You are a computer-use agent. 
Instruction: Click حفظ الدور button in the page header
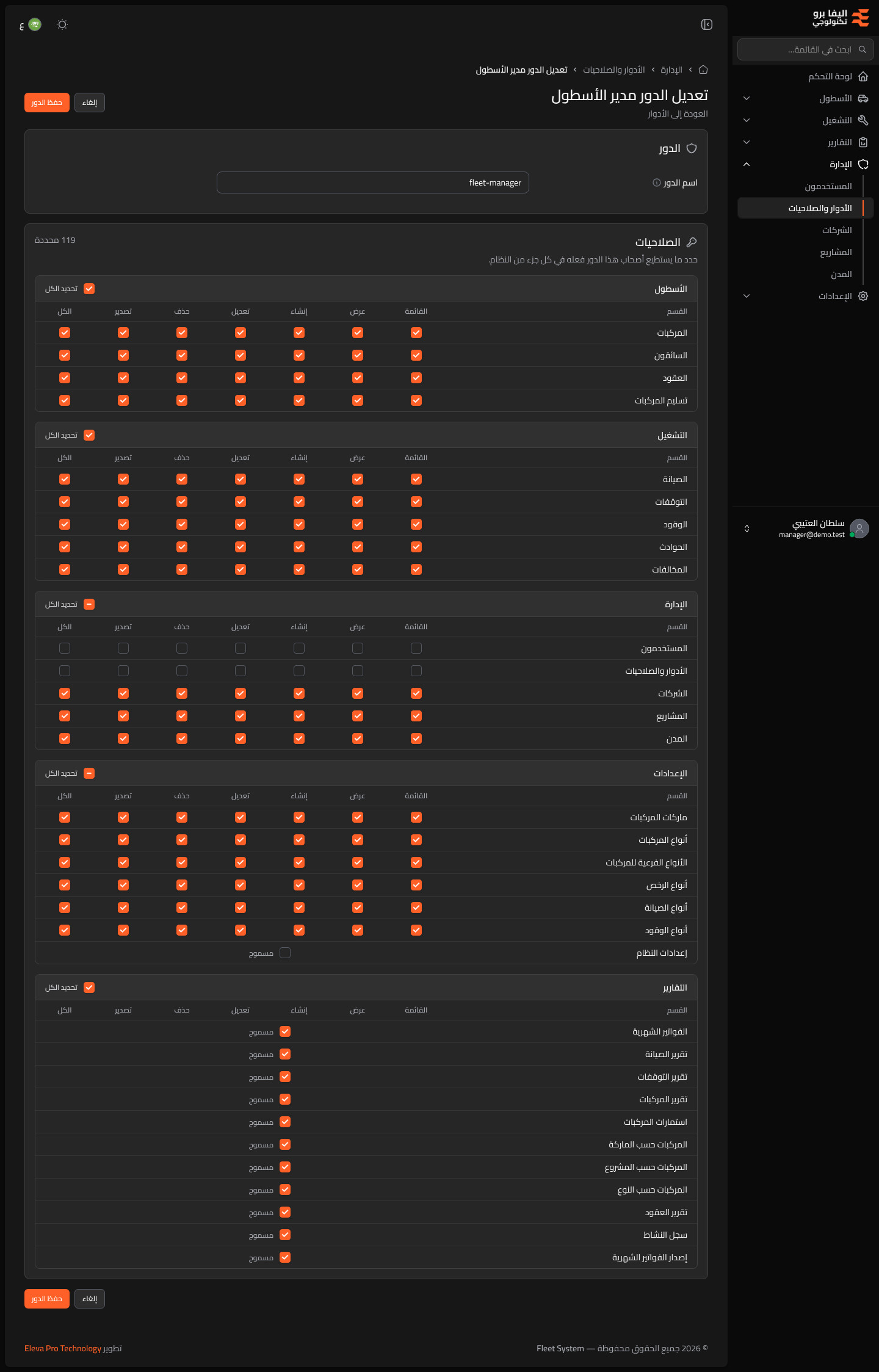pyautogui.click(x=47, y=103)
